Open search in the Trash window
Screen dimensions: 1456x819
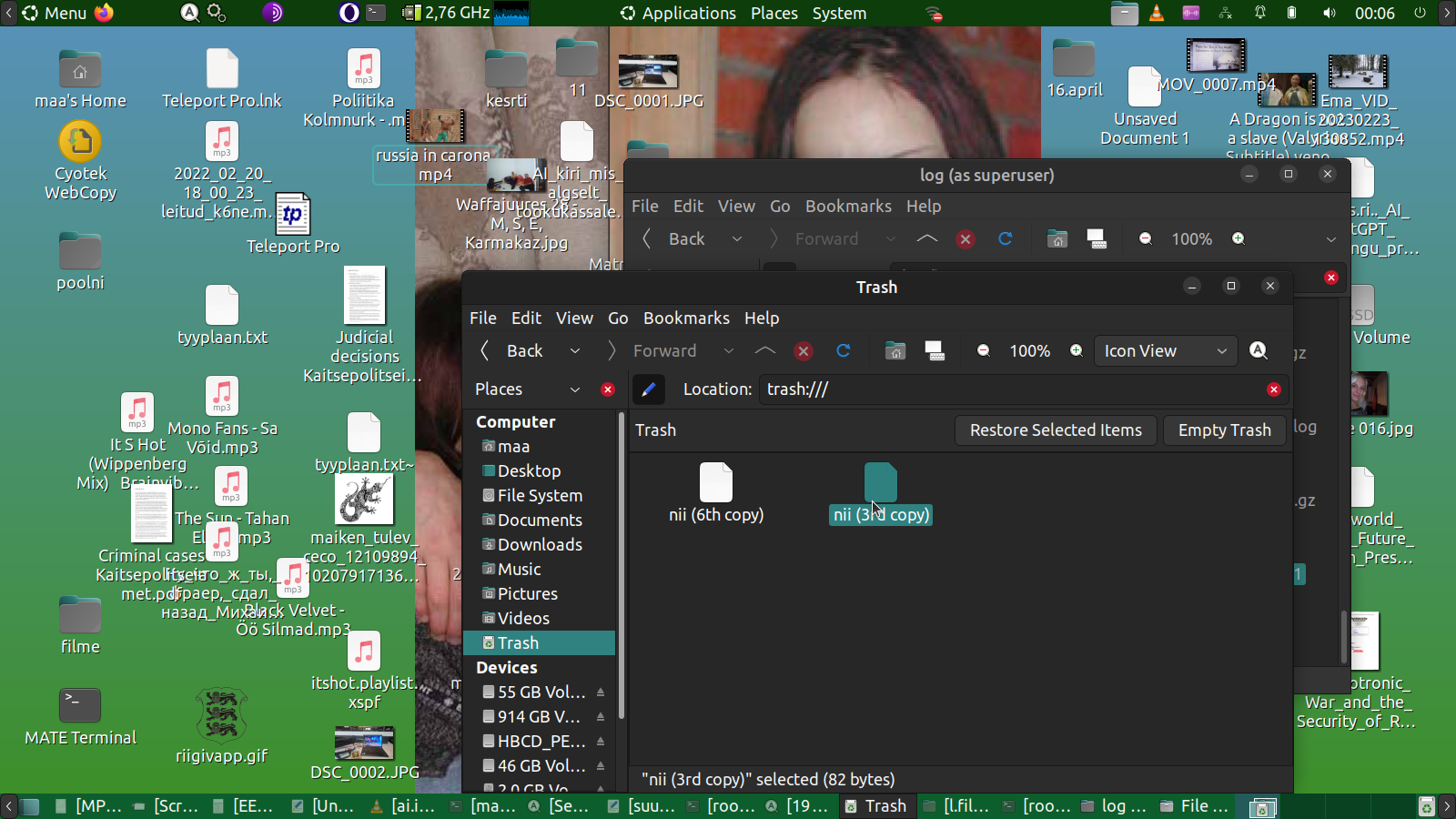pos(1259,351)
